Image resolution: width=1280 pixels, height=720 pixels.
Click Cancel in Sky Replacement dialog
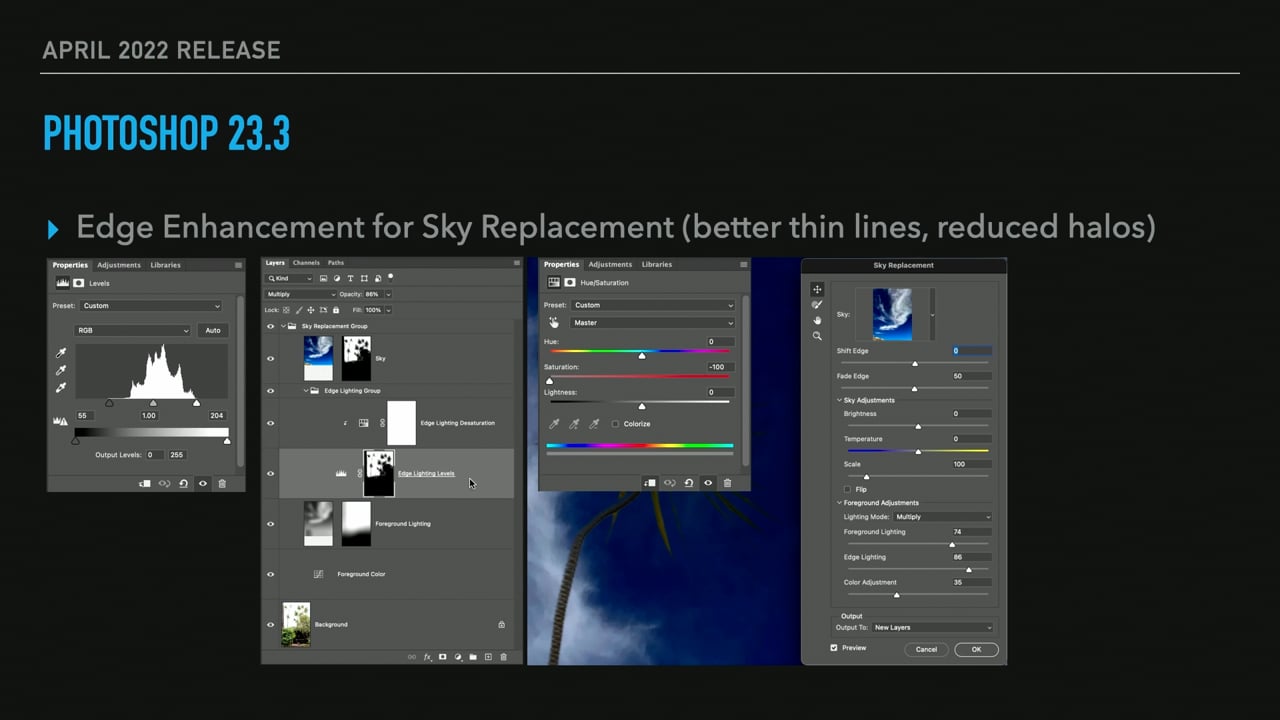(x=926, y=649)
